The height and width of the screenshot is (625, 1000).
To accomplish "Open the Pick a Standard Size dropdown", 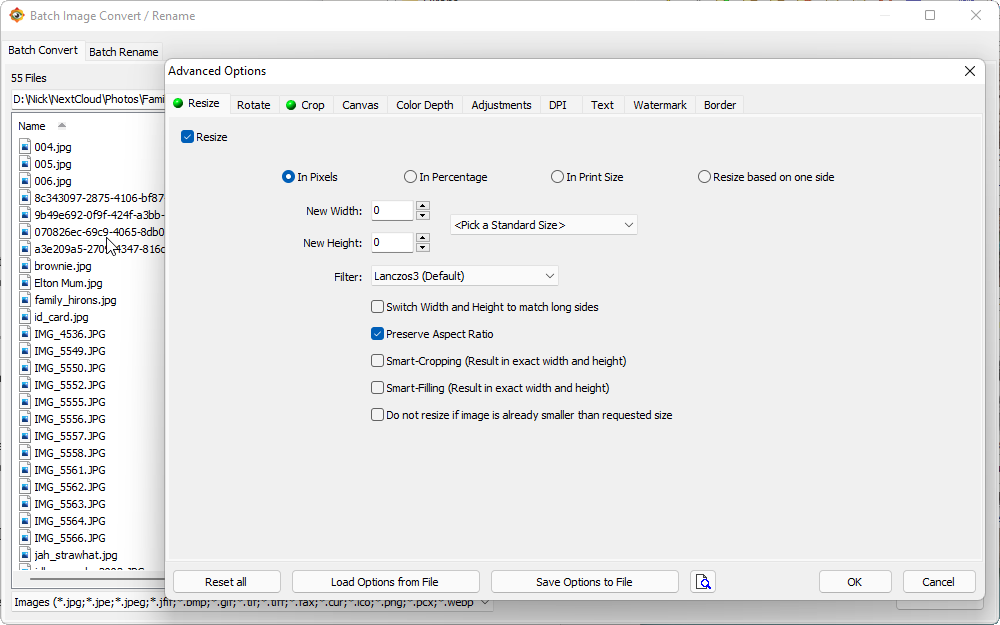I will coord(544,225).
